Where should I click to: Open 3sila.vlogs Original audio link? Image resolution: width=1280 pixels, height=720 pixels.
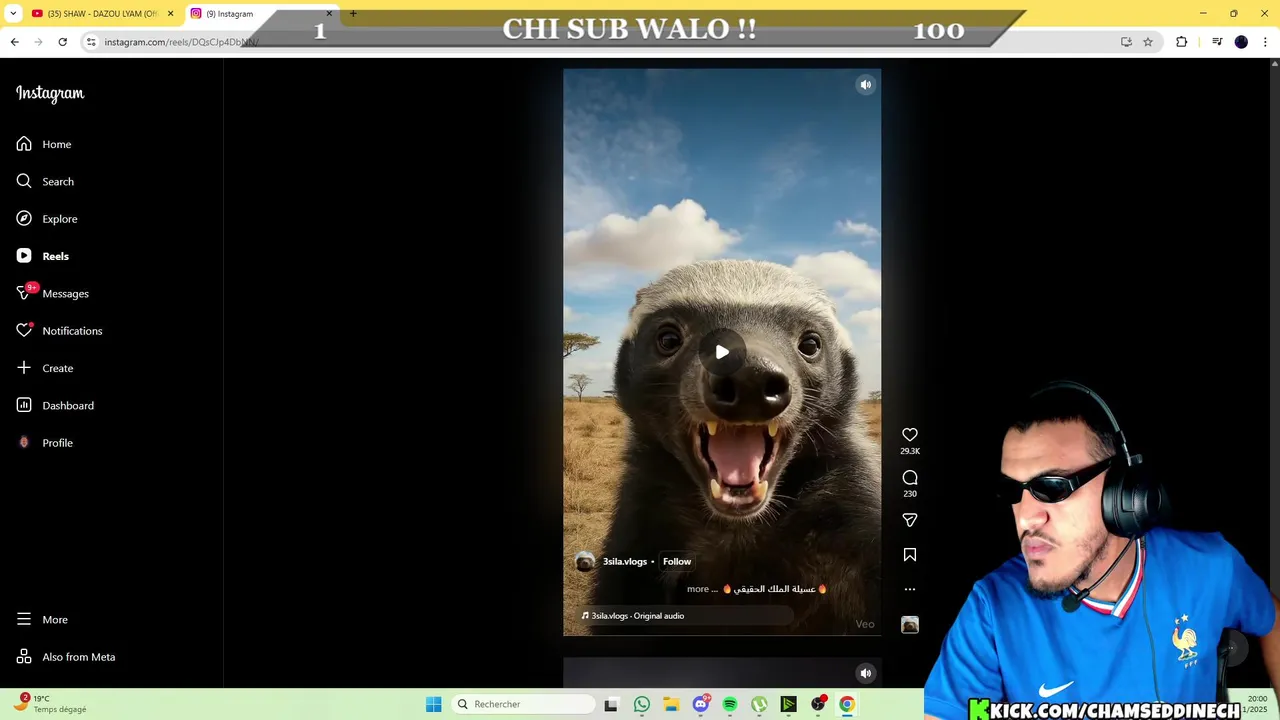[x=637, y=616]
